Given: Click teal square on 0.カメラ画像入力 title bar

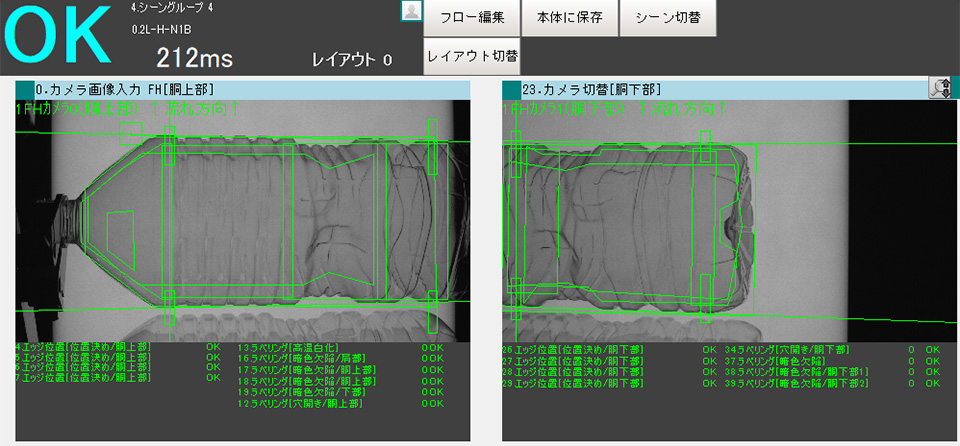Looking at the screenshot, I should (24, 89).
